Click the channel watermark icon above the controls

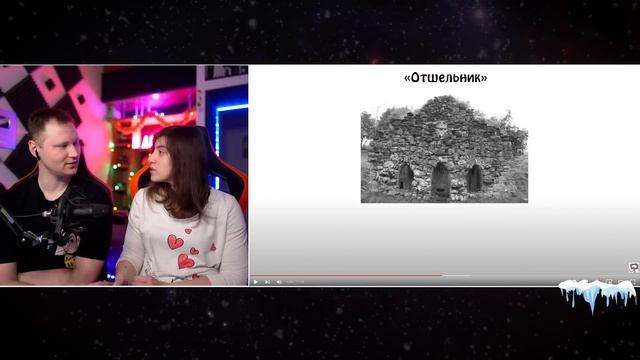(633, 268)
